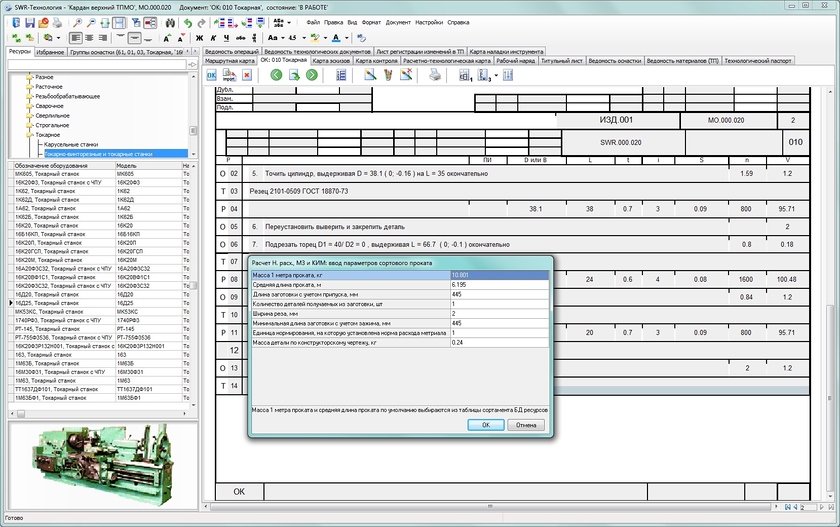Click the blue OK icon in document toolbar

tap(211, 75)
